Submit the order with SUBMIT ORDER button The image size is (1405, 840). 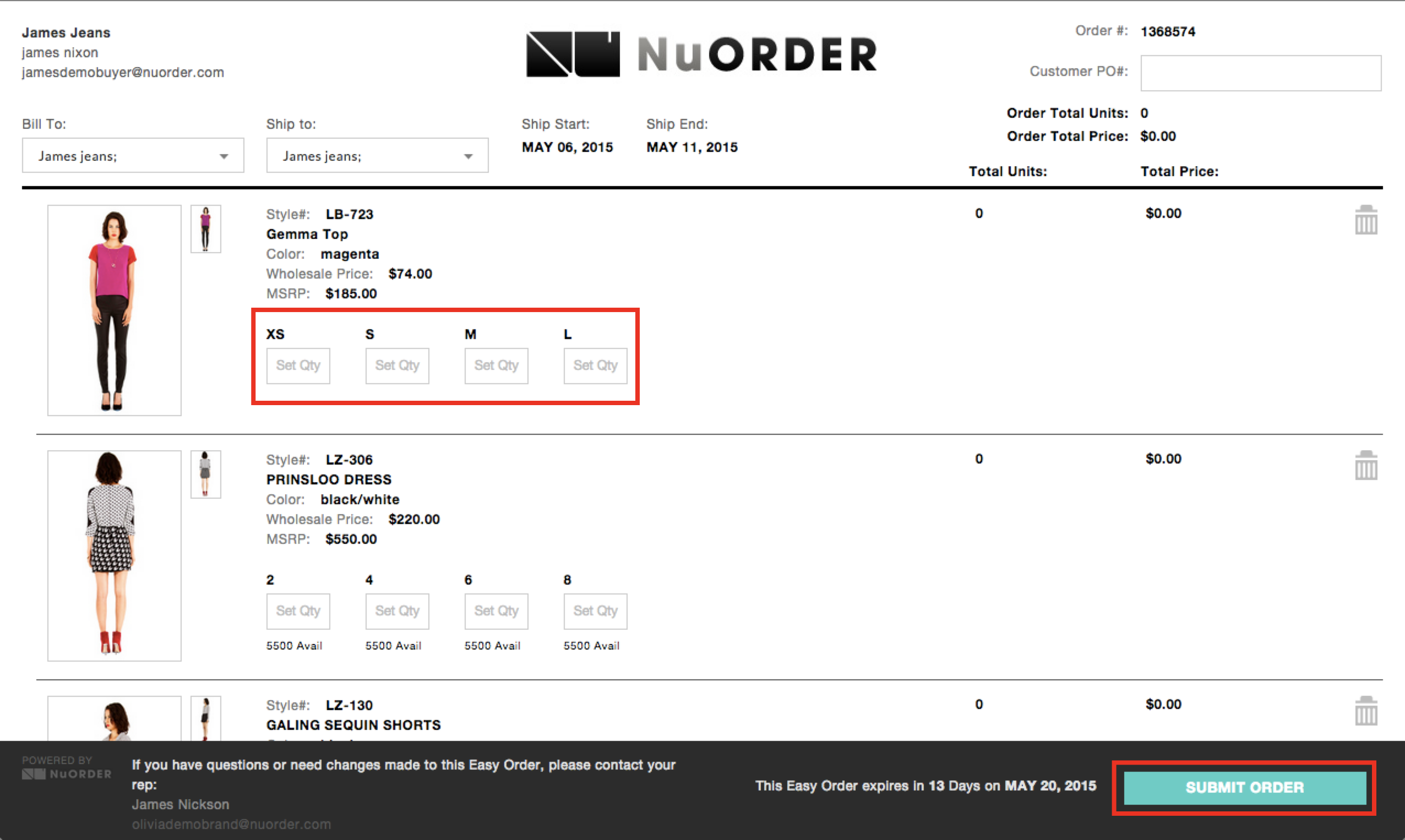(x=1245, y=787)
